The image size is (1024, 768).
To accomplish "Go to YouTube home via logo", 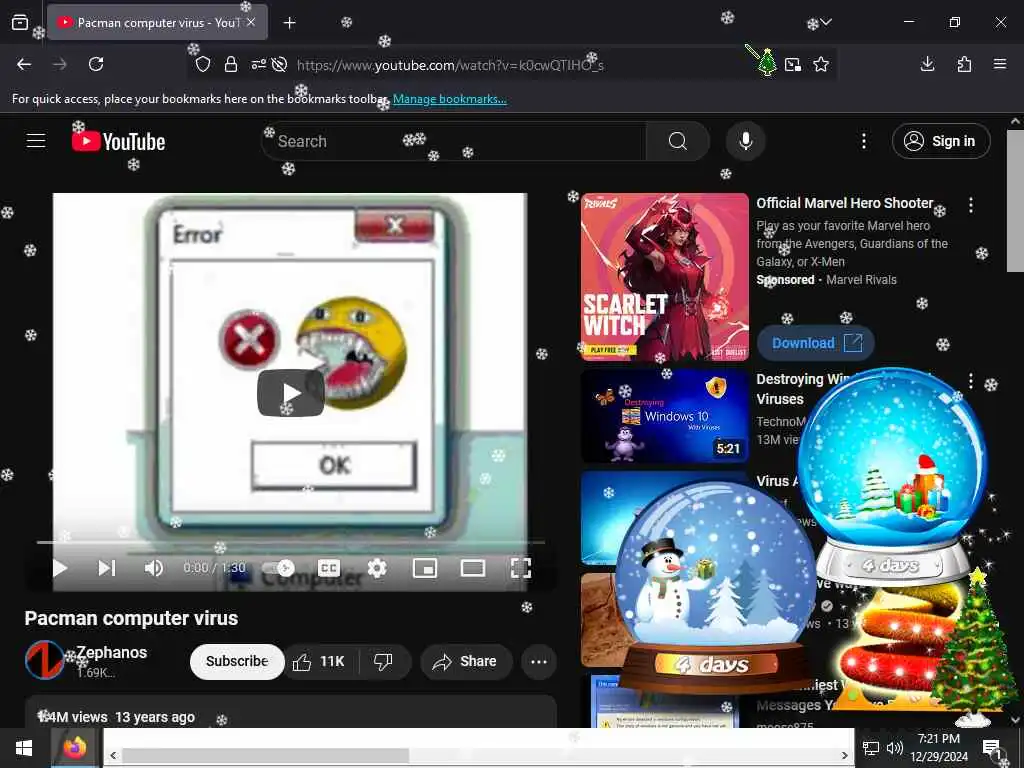I will coord(118,141).
